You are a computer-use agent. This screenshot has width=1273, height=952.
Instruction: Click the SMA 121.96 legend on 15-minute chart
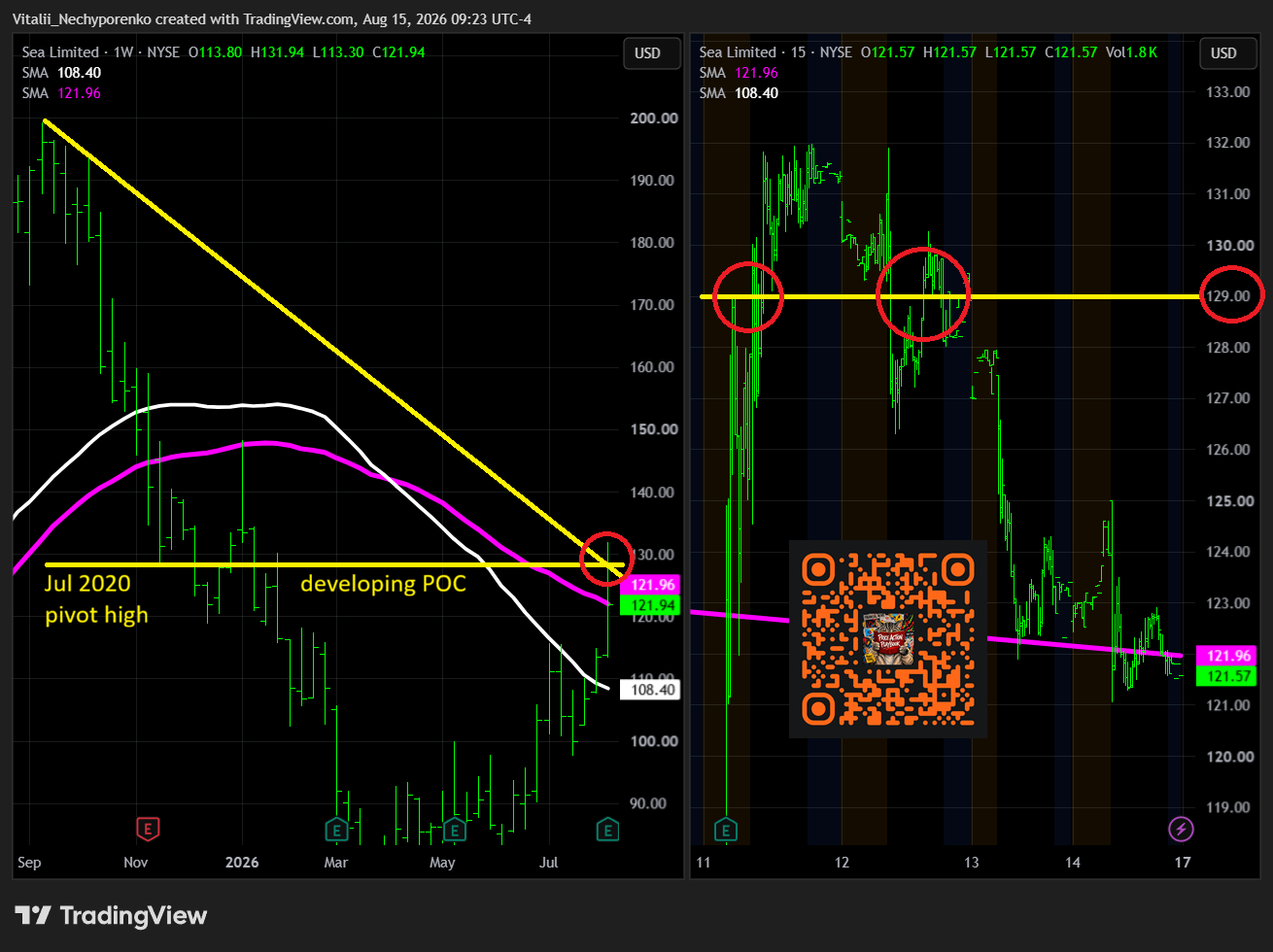(x=740, y=73)
